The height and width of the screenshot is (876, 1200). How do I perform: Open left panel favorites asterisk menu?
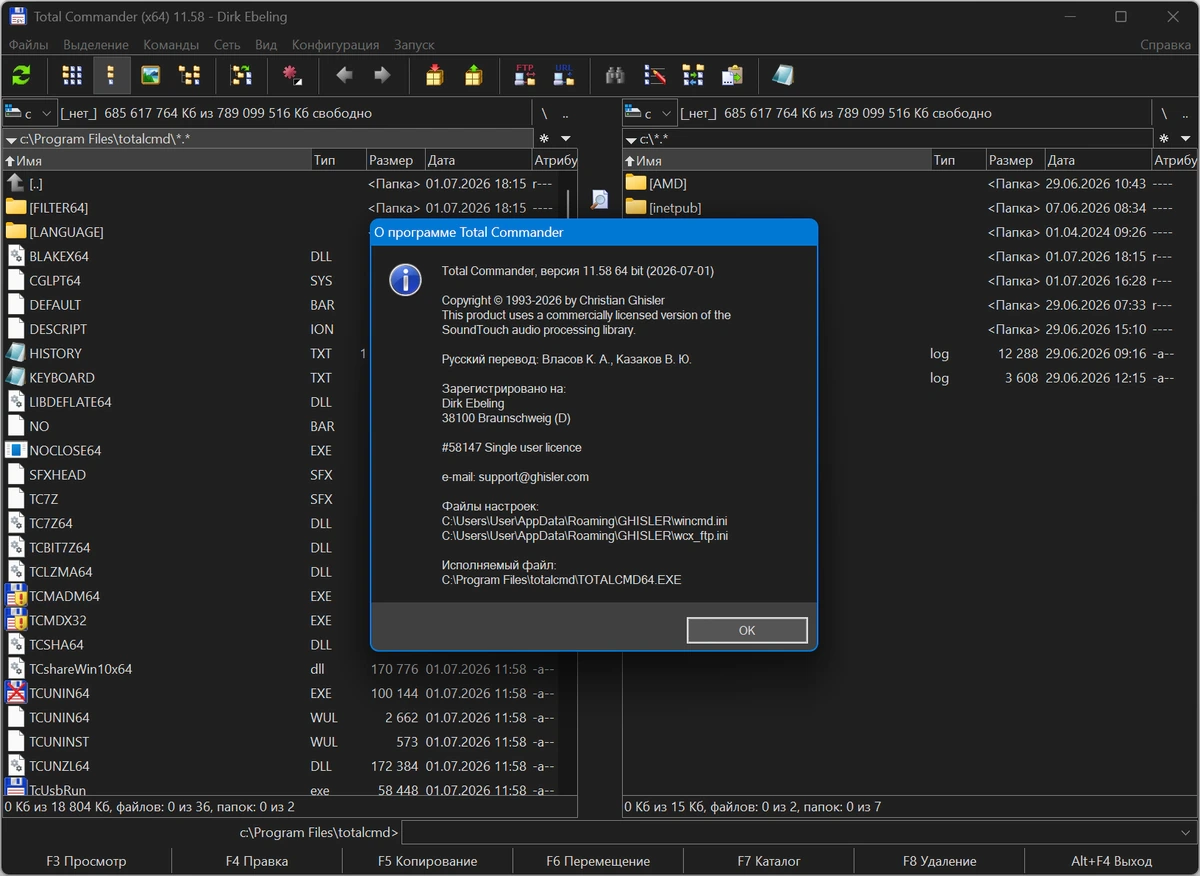[545, 138]
